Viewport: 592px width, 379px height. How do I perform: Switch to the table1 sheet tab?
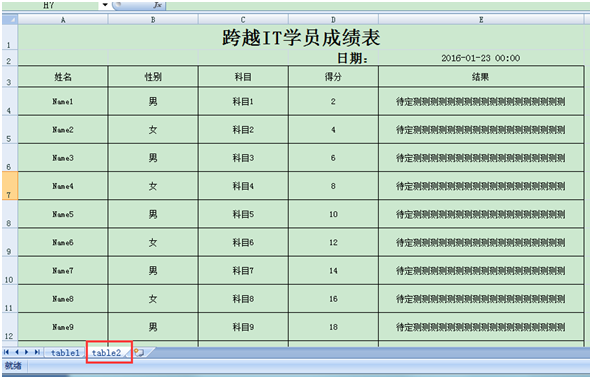(65, 353)
